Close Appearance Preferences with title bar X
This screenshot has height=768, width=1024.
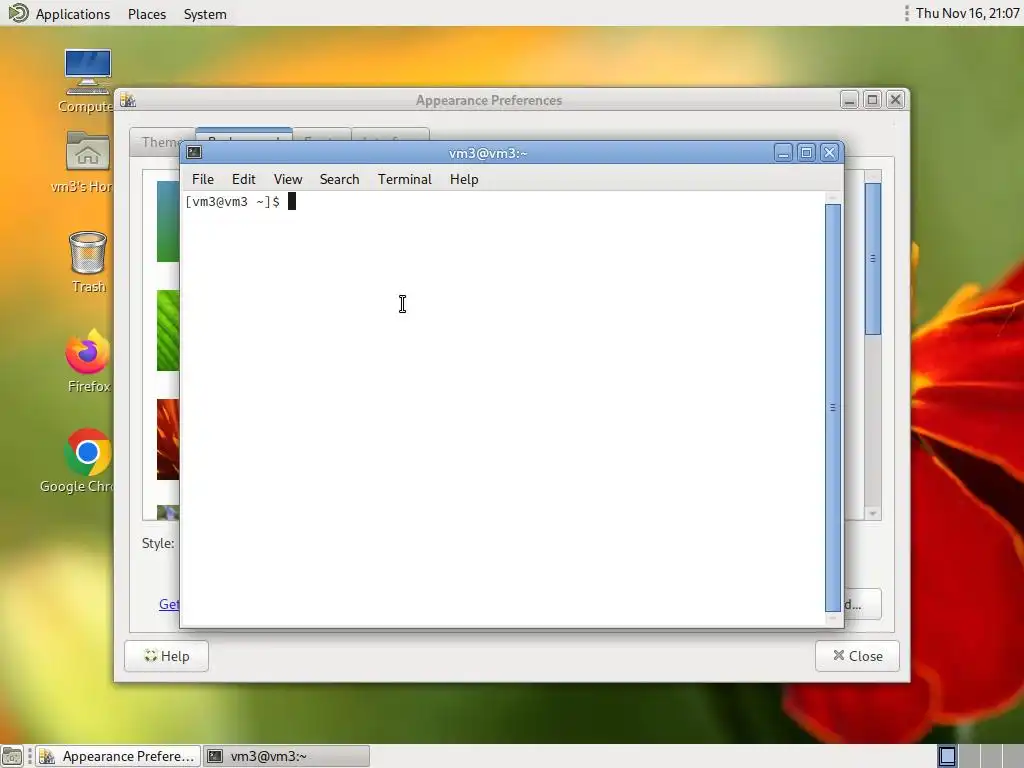pyautogui.click(x=895, y=100)
